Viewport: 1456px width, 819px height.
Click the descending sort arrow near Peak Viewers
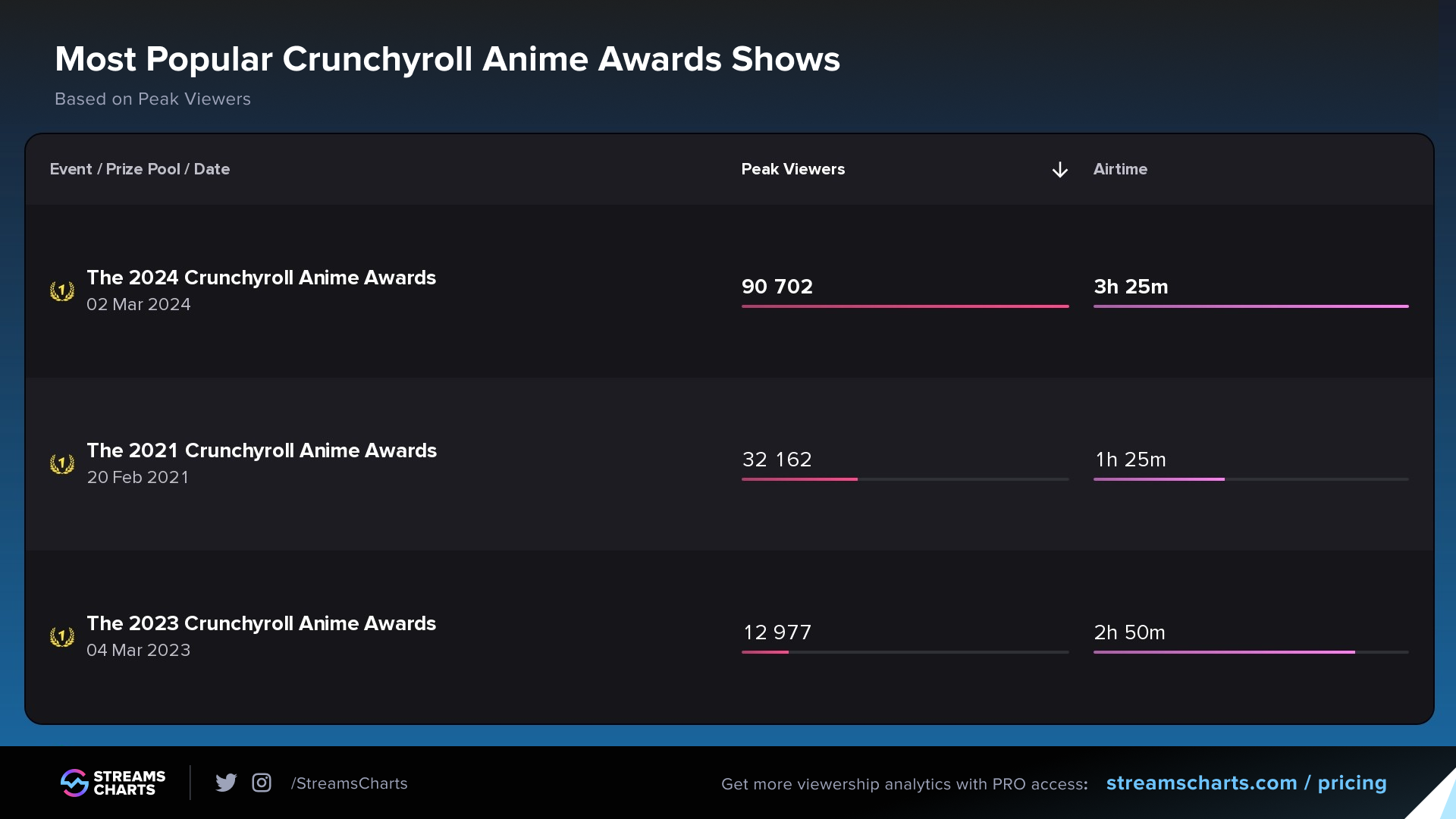tap(1059, 169)
